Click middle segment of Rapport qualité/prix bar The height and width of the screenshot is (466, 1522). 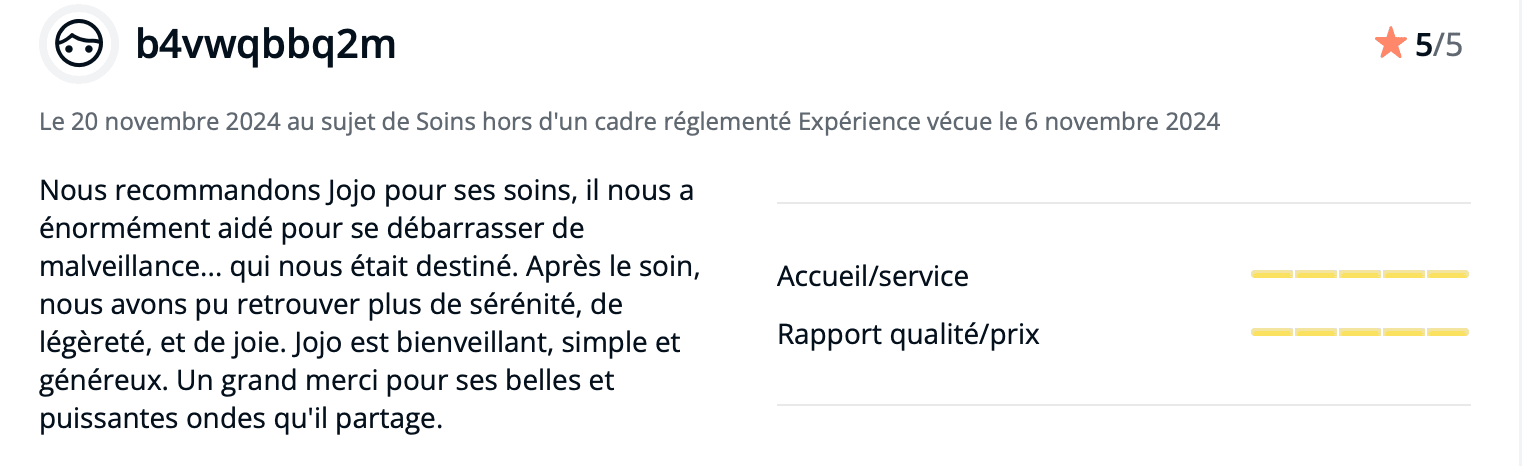1360,331
